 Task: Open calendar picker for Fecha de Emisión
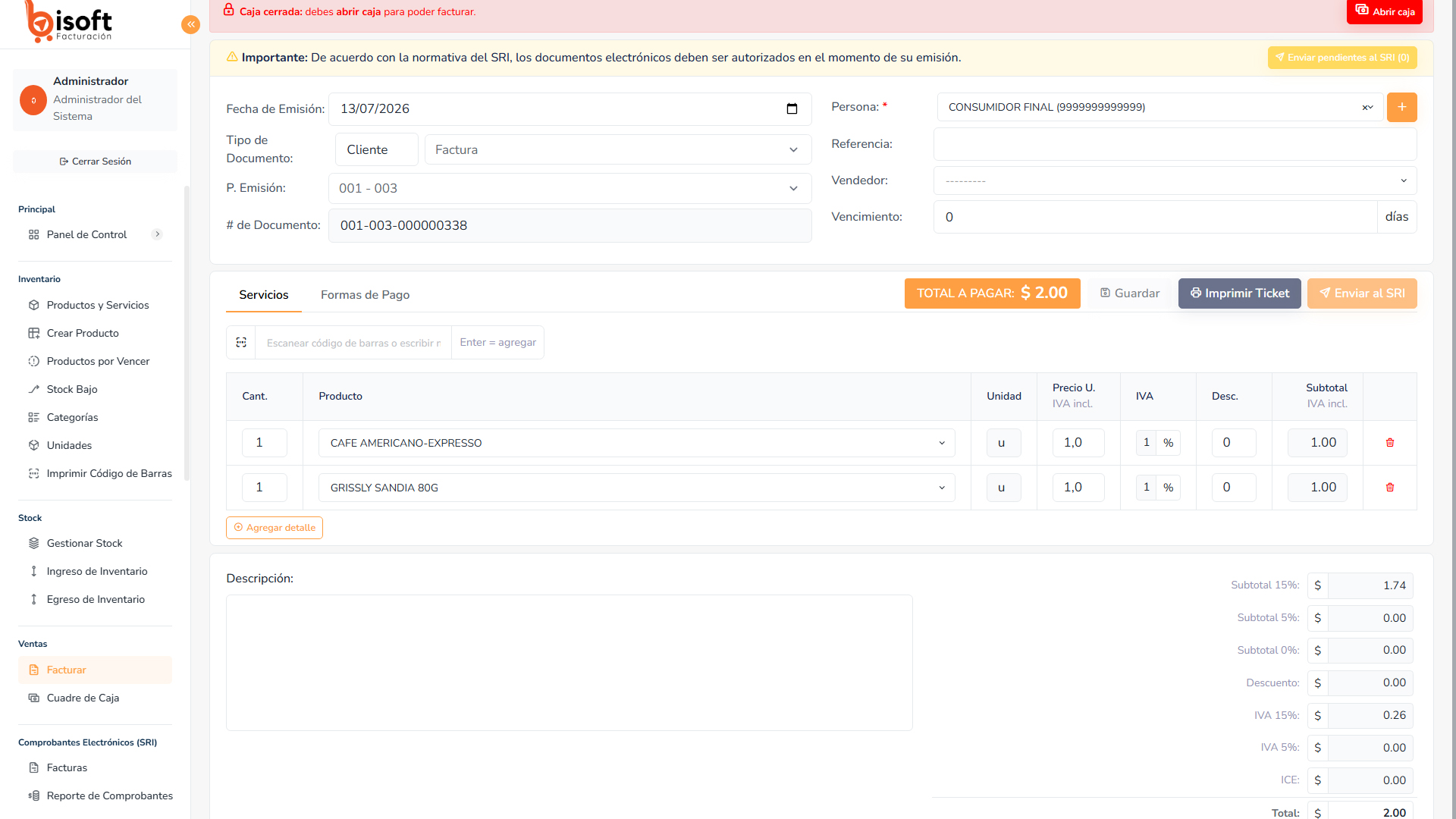[792, 109]
